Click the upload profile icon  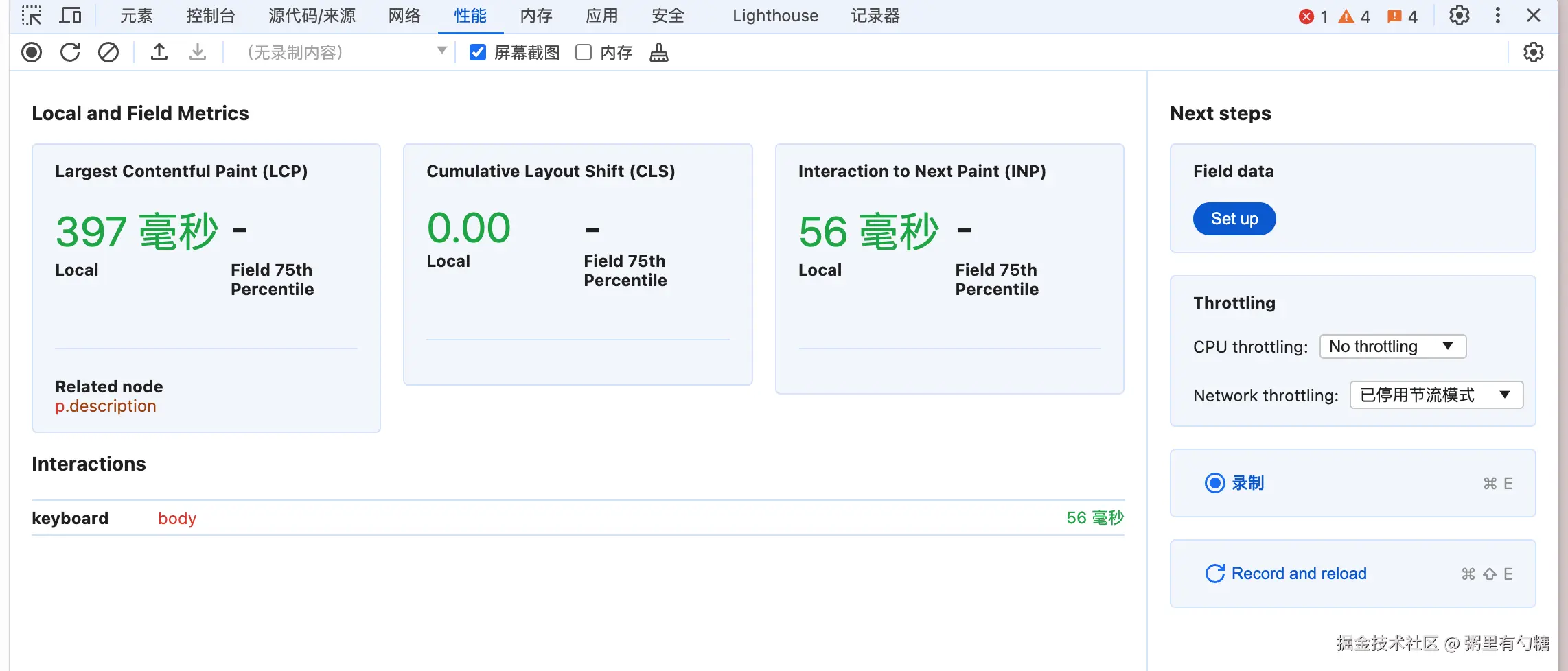pos(159,52)
